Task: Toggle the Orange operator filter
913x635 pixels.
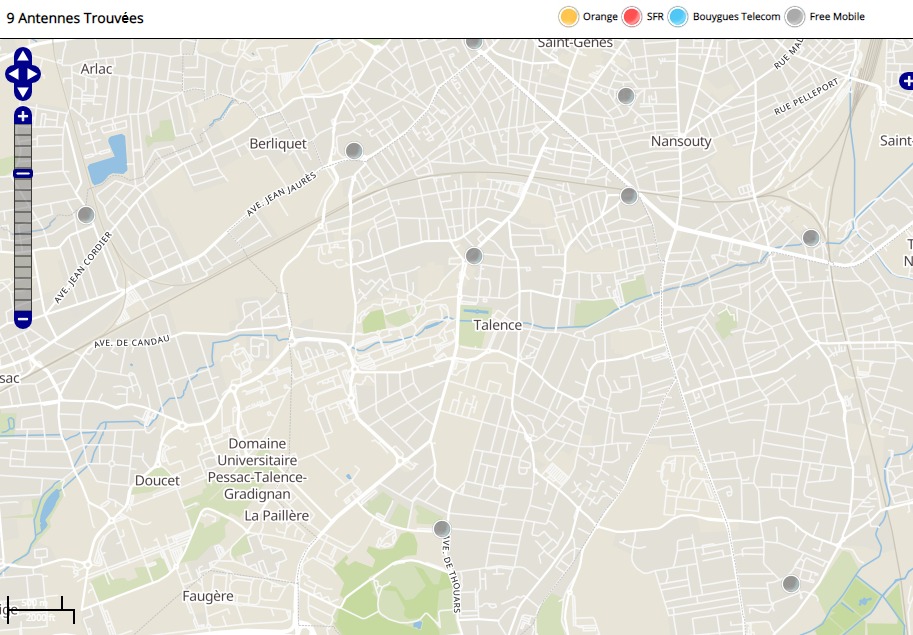Action: pyautogui.click(x=569, y=17)
